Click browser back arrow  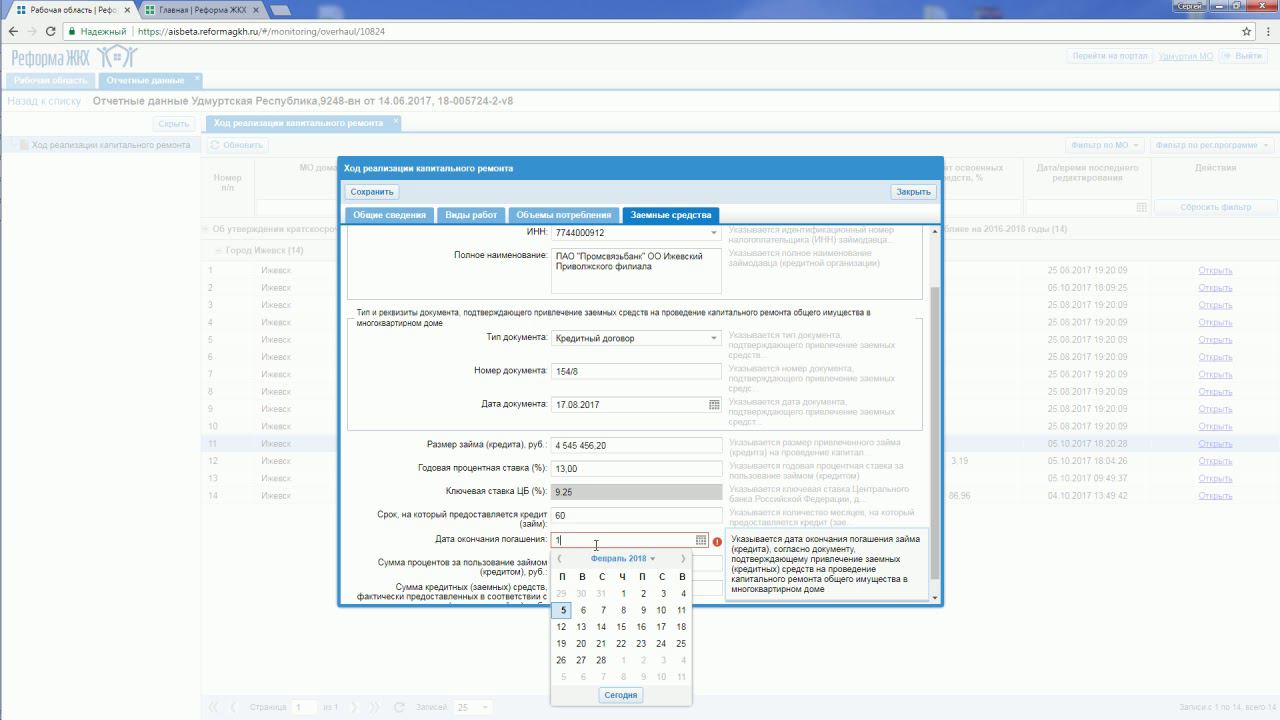(13, 31)
